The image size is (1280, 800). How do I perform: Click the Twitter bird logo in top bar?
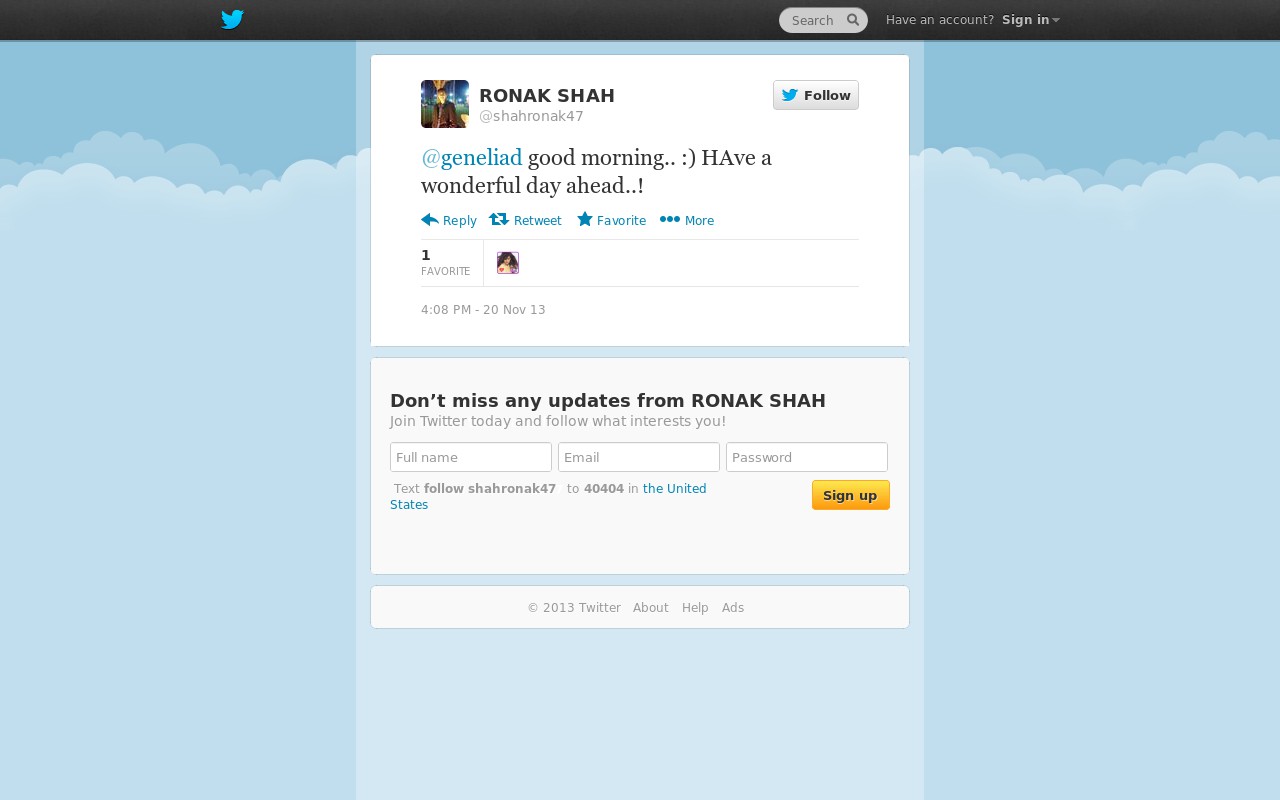tap(232, 20)
